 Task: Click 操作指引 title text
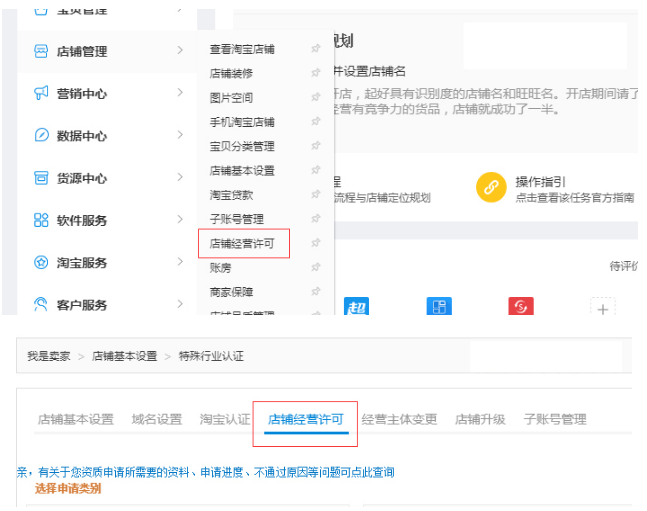pyautogui.click(x=540, y=182)
